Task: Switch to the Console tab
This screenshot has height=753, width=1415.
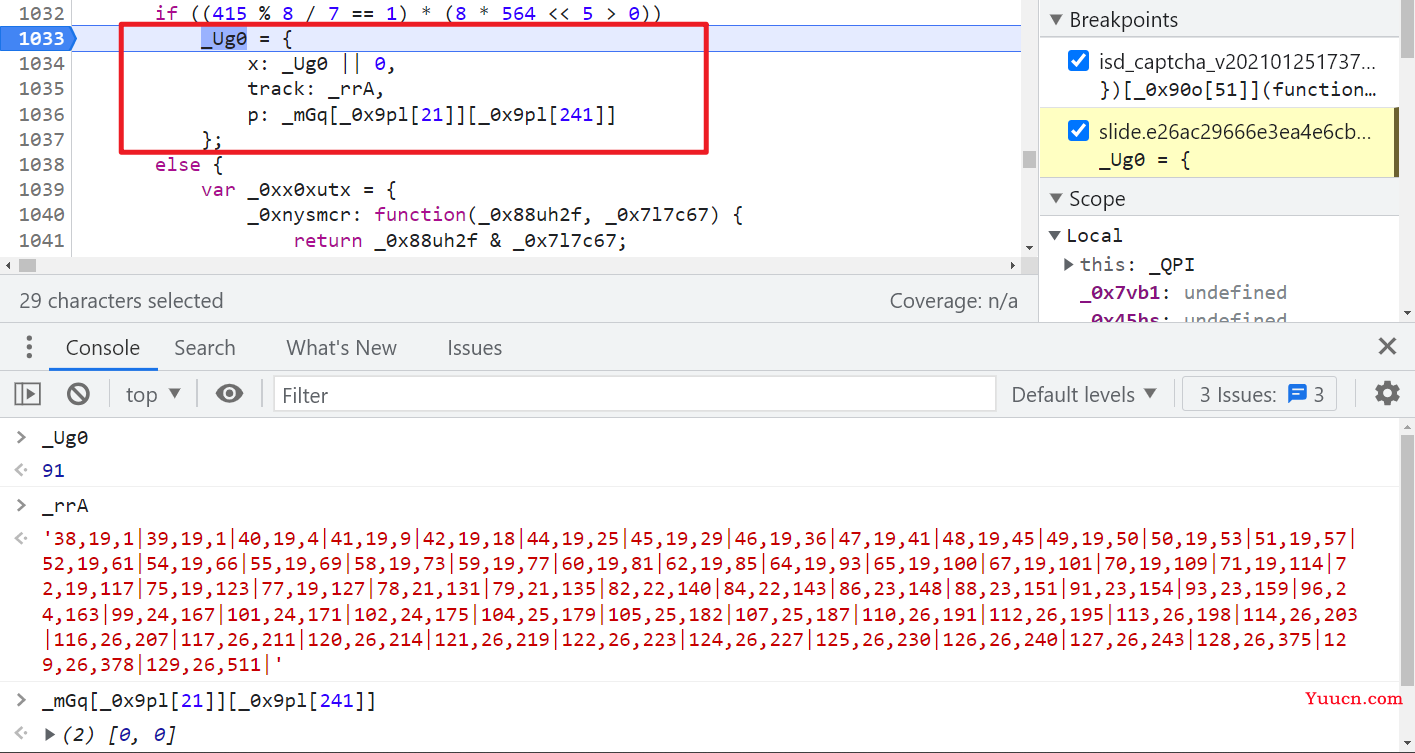Action: pyautogui.click(x=102, y=348)
